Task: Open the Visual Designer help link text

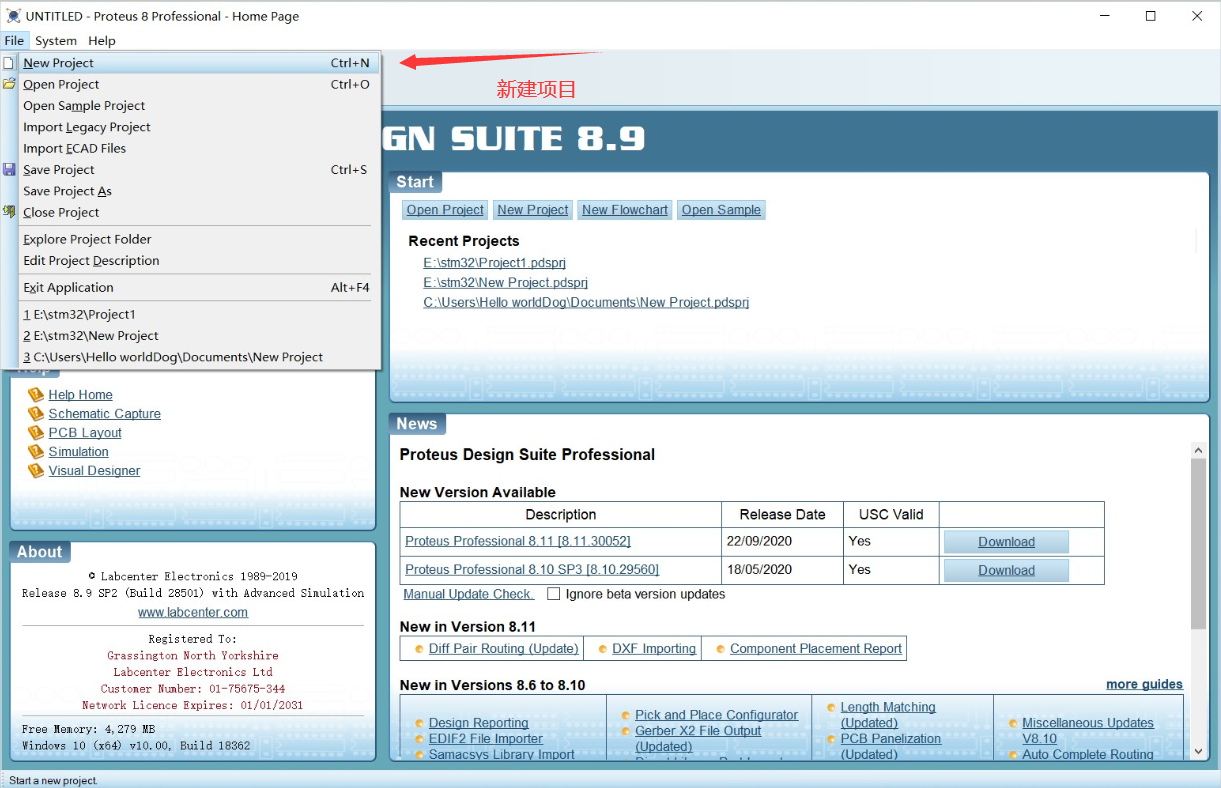Action: coord(94,471)
